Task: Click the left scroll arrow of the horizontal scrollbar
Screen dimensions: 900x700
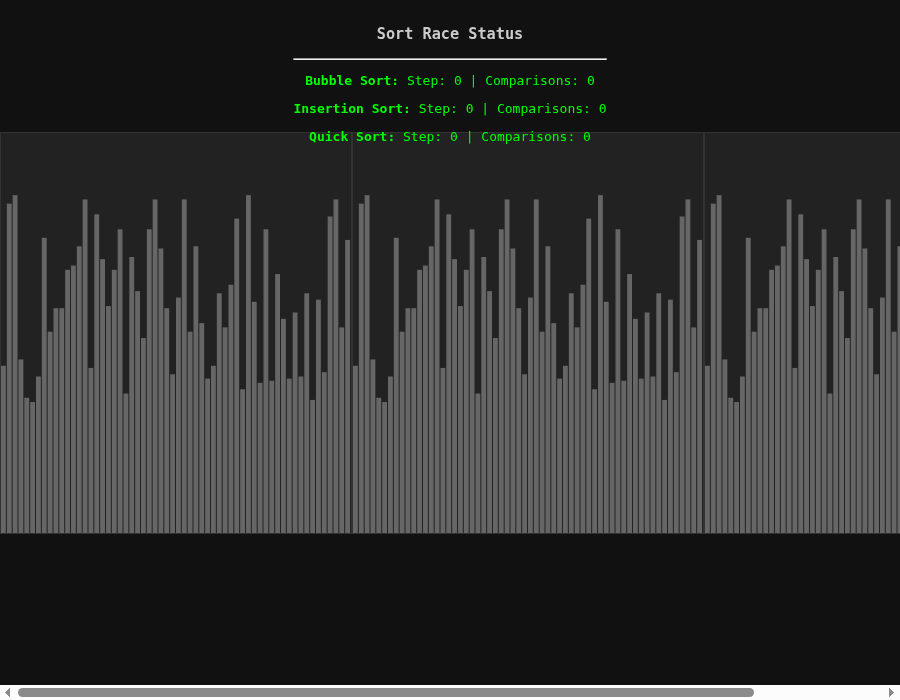Action: click(x=7, y=692)
